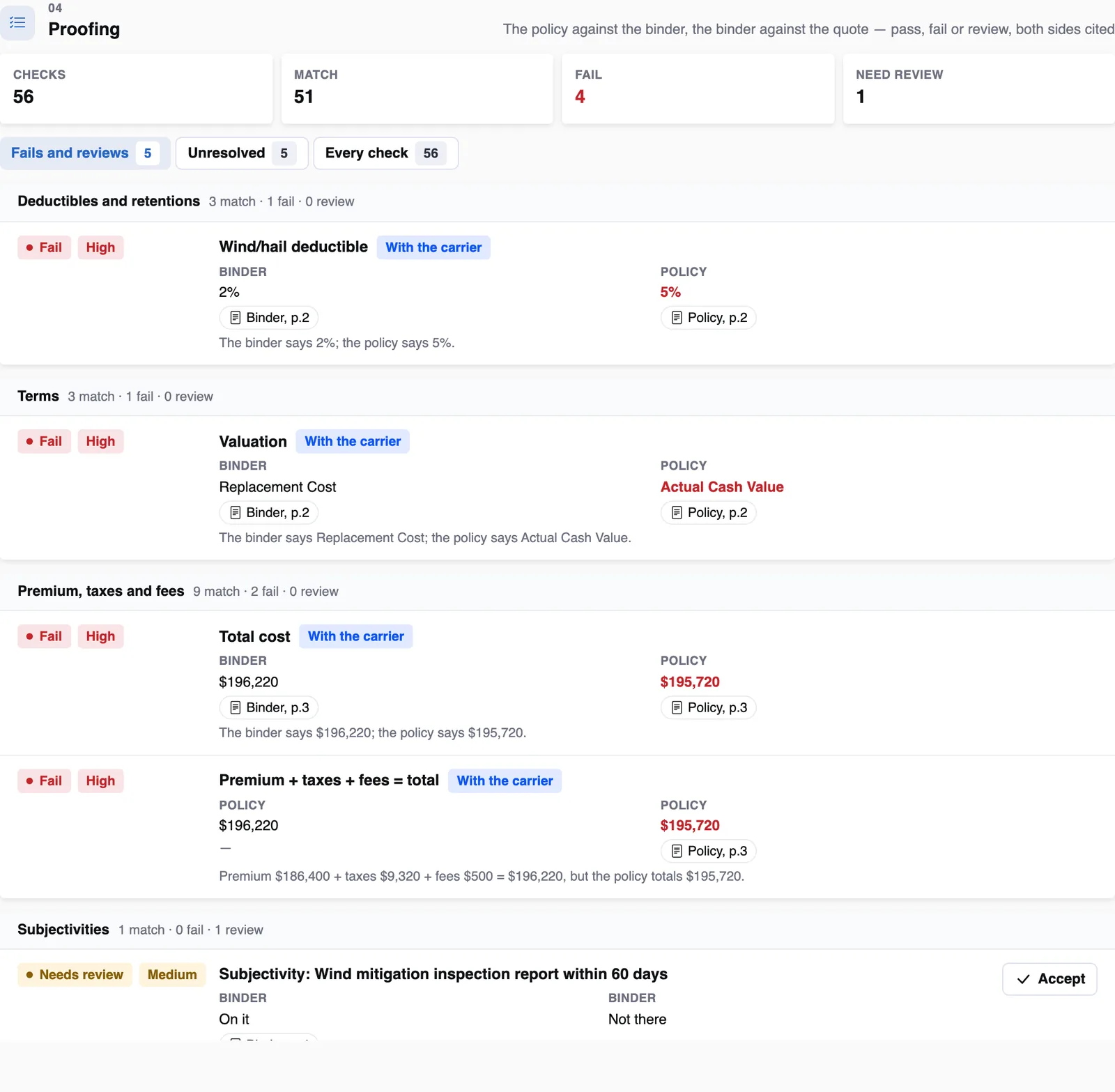Viewport: 1115px width, 1092px height.
Task: Click the document icon in Wind/hail Policy, p.2 chip
Action: point(677,318)
